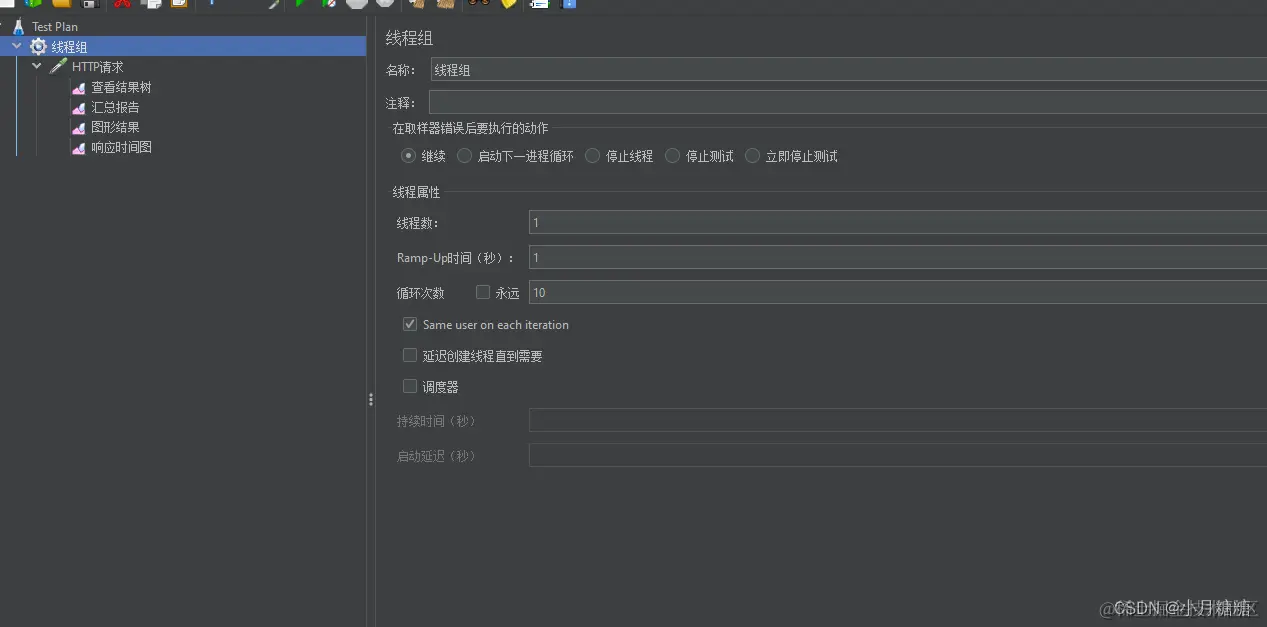This screenshot has height=627, width=1267.
Task: Enable the 永远 loop checkbox
Action: tap(483, 292)
